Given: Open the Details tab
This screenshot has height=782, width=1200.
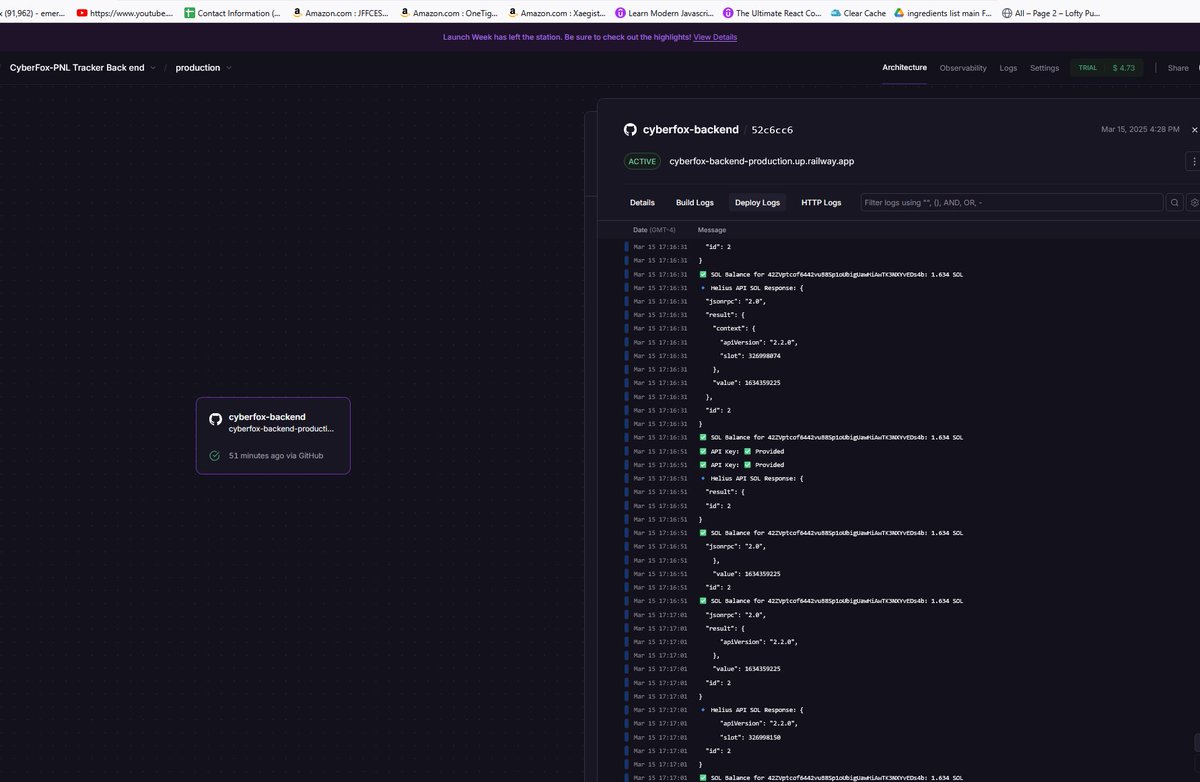Looking at the screenshot, I should [x=642, y=202].
